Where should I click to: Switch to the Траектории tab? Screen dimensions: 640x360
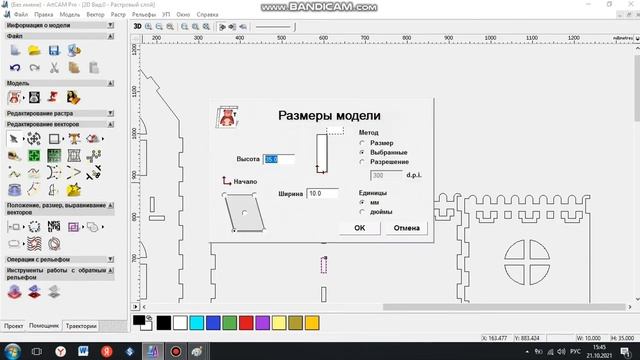81,326
